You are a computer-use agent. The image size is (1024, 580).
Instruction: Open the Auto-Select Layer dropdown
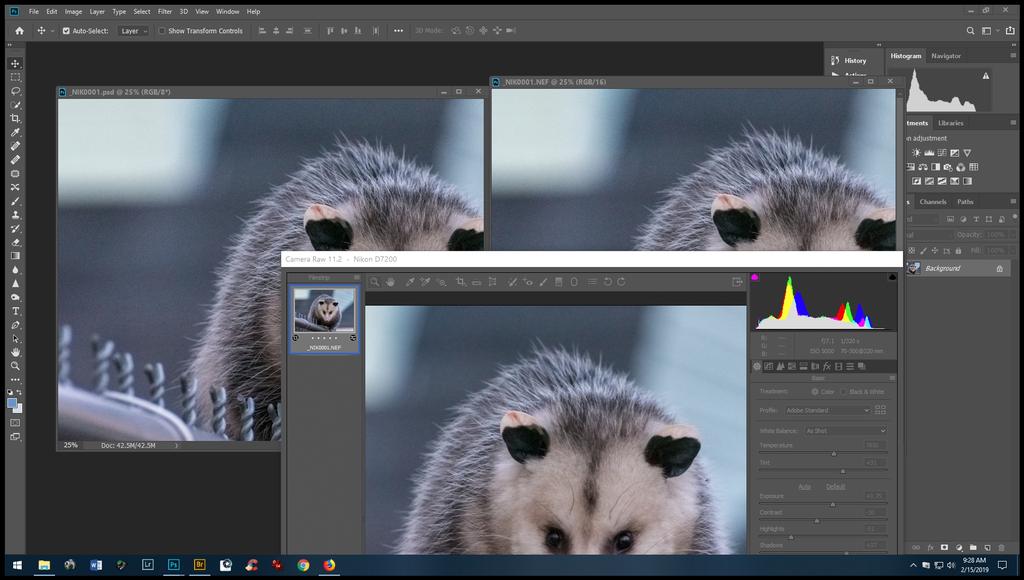[x=133, y=31]
